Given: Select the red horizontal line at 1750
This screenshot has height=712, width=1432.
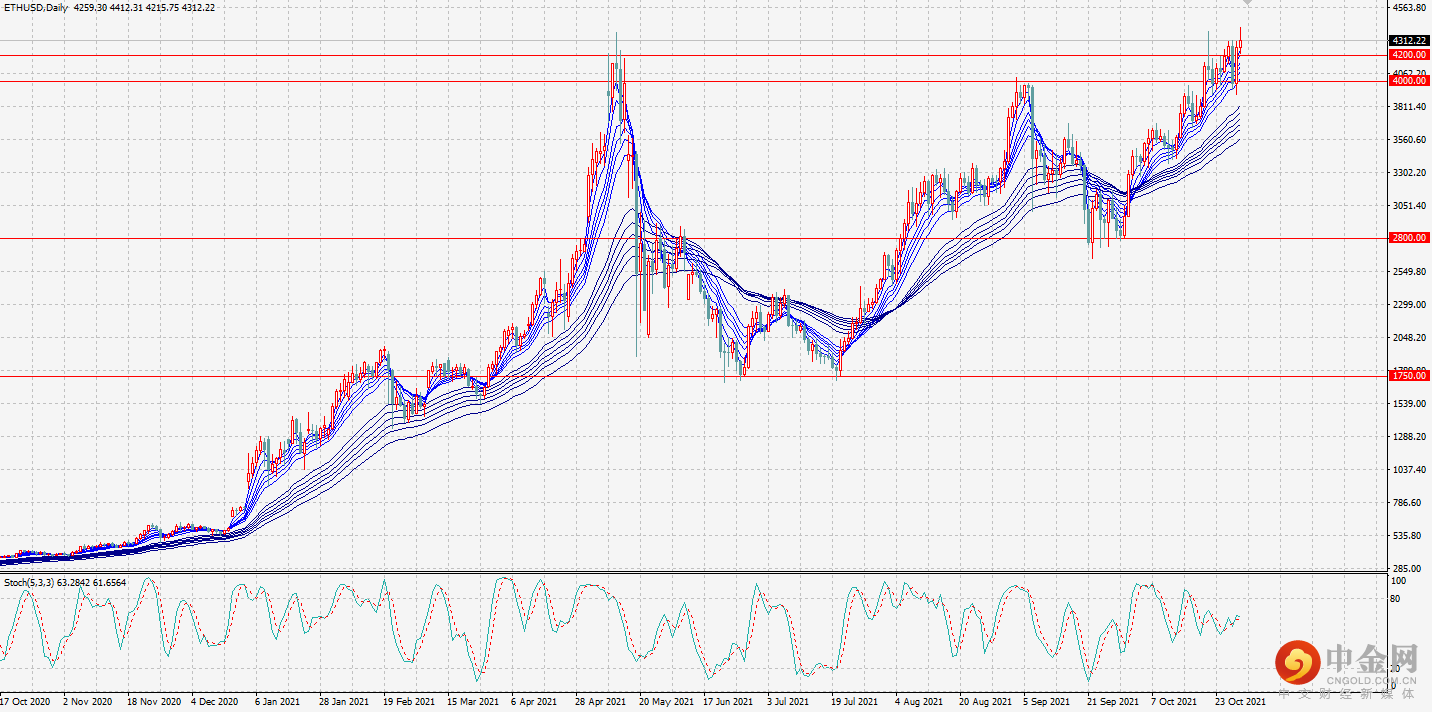Looking at the screenshot, I should tap(694, 376).
